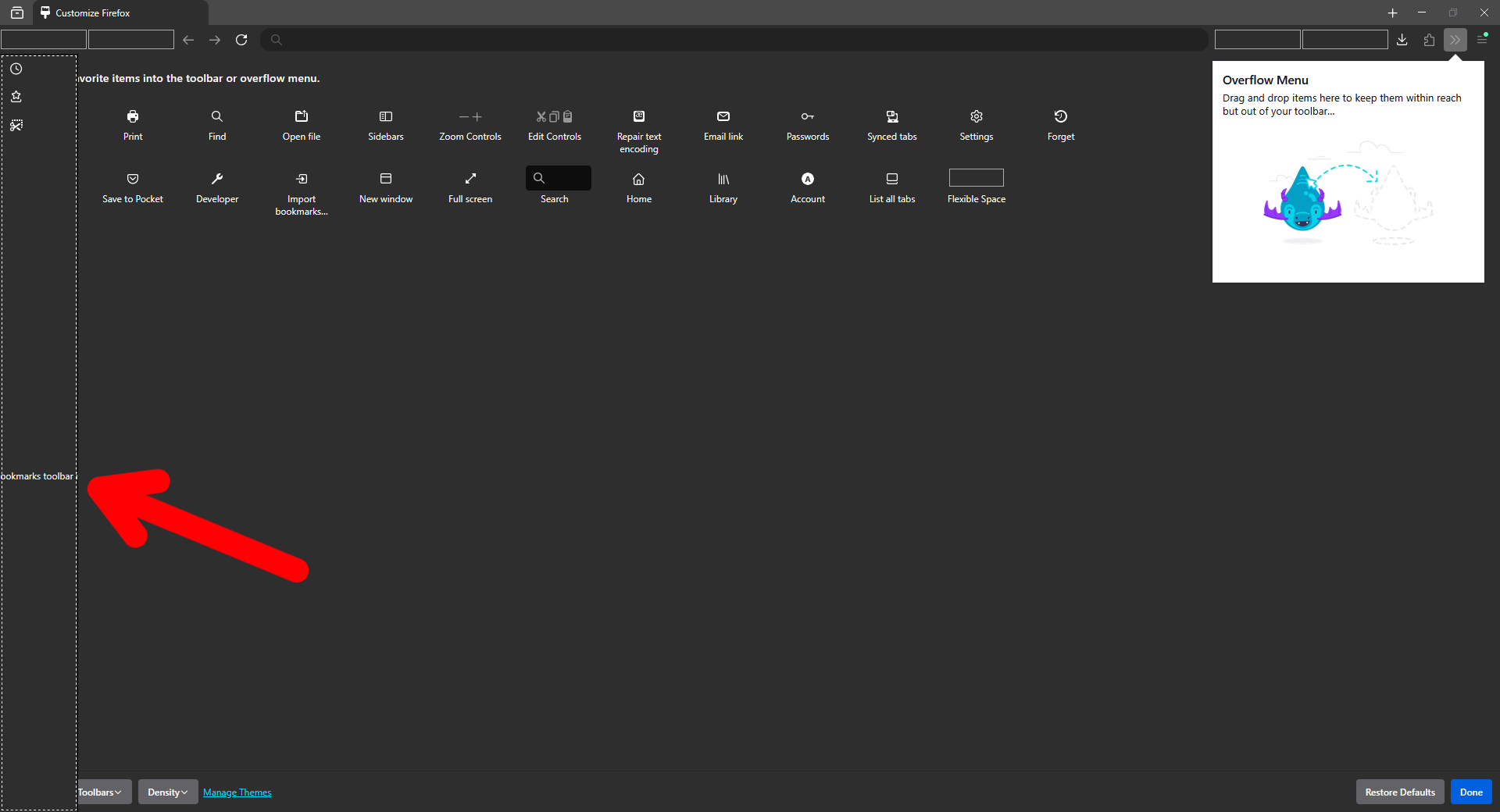Viewport: 1500px width, 812px height.
Task: Select the New window icon
Action: click(x=386, y=179)
